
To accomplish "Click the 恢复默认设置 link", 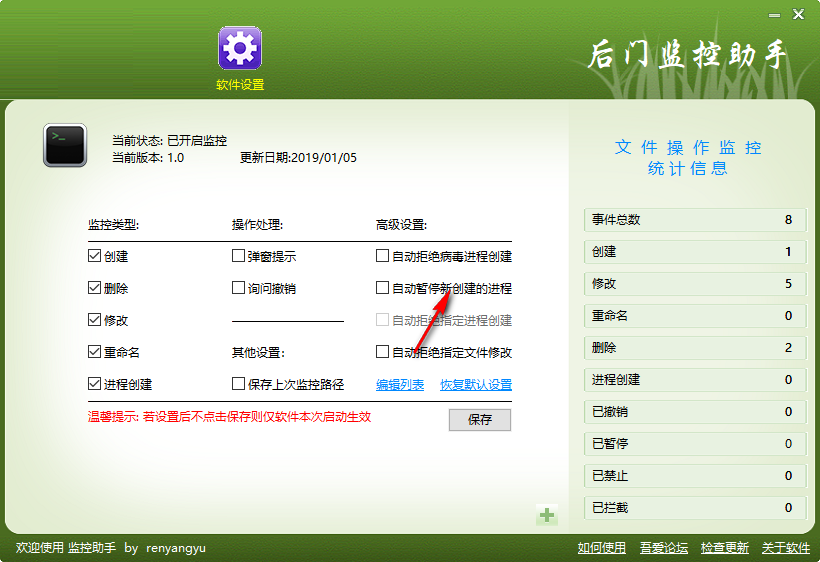I will click(476, 385).
